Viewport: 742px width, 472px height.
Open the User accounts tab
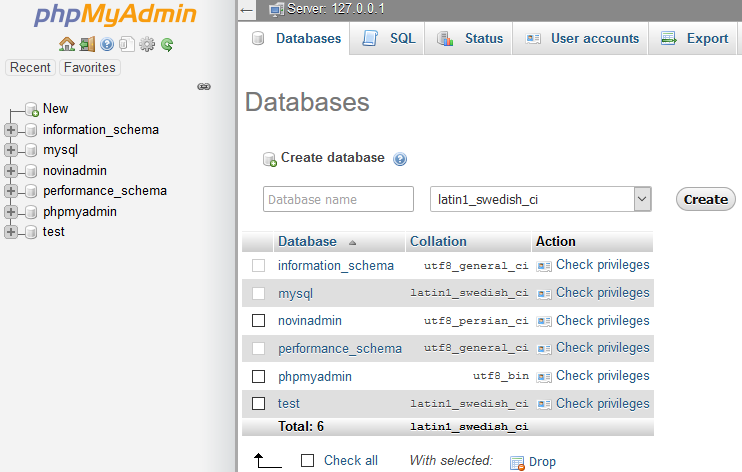click(x=582, y=38)
